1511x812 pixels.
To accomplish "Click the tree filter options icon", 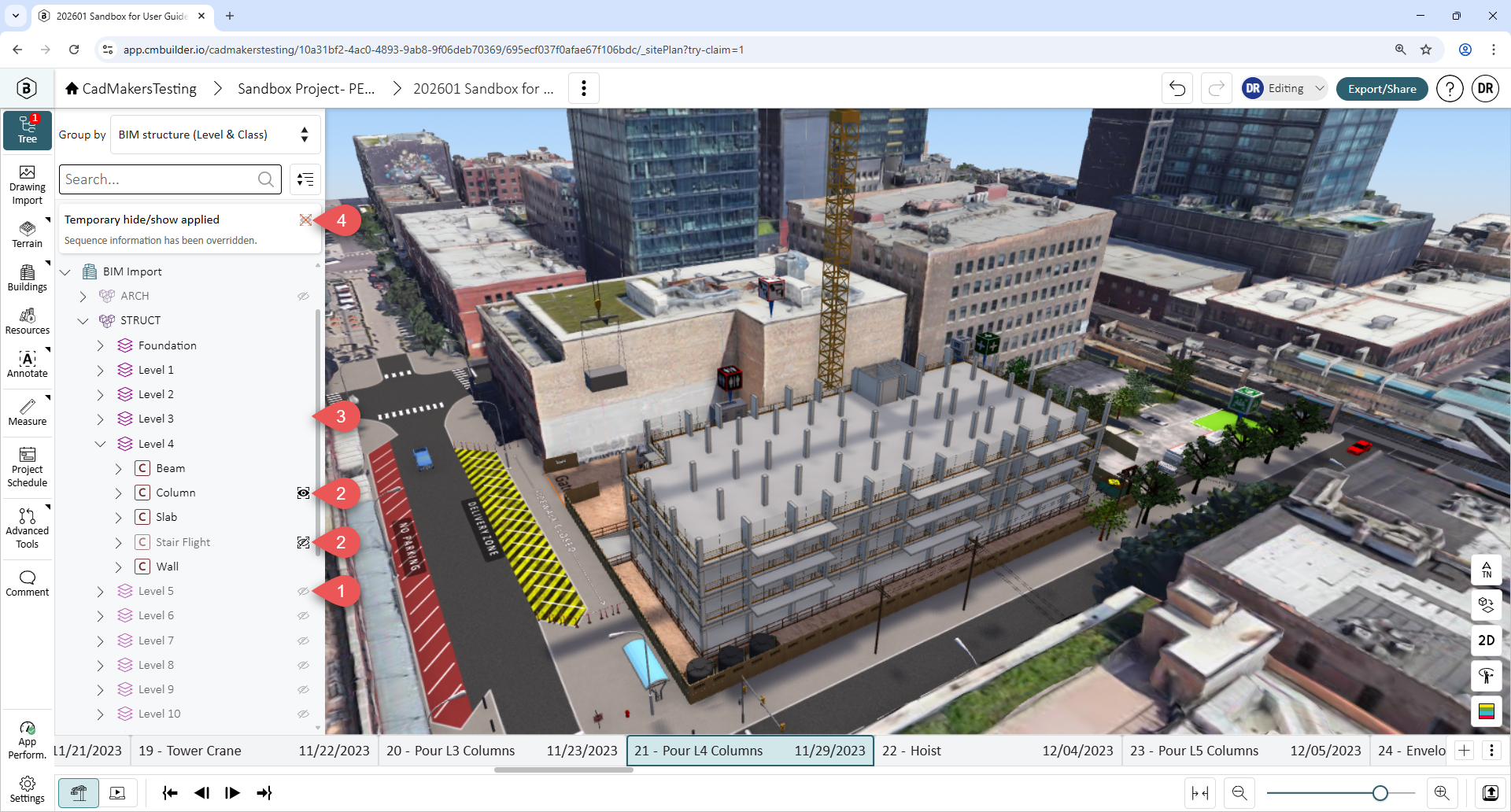I will [305, 179].
